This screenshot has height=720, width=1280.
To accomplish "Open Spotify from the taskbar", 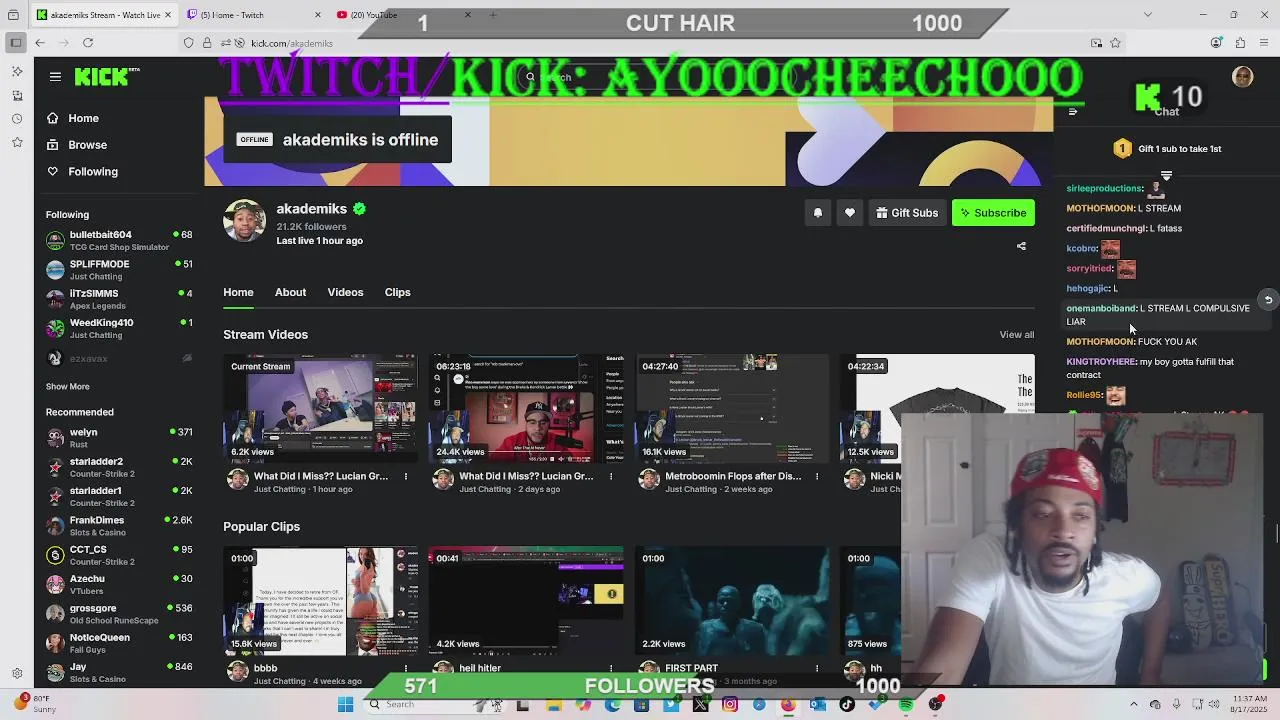I will coord(906,705).
